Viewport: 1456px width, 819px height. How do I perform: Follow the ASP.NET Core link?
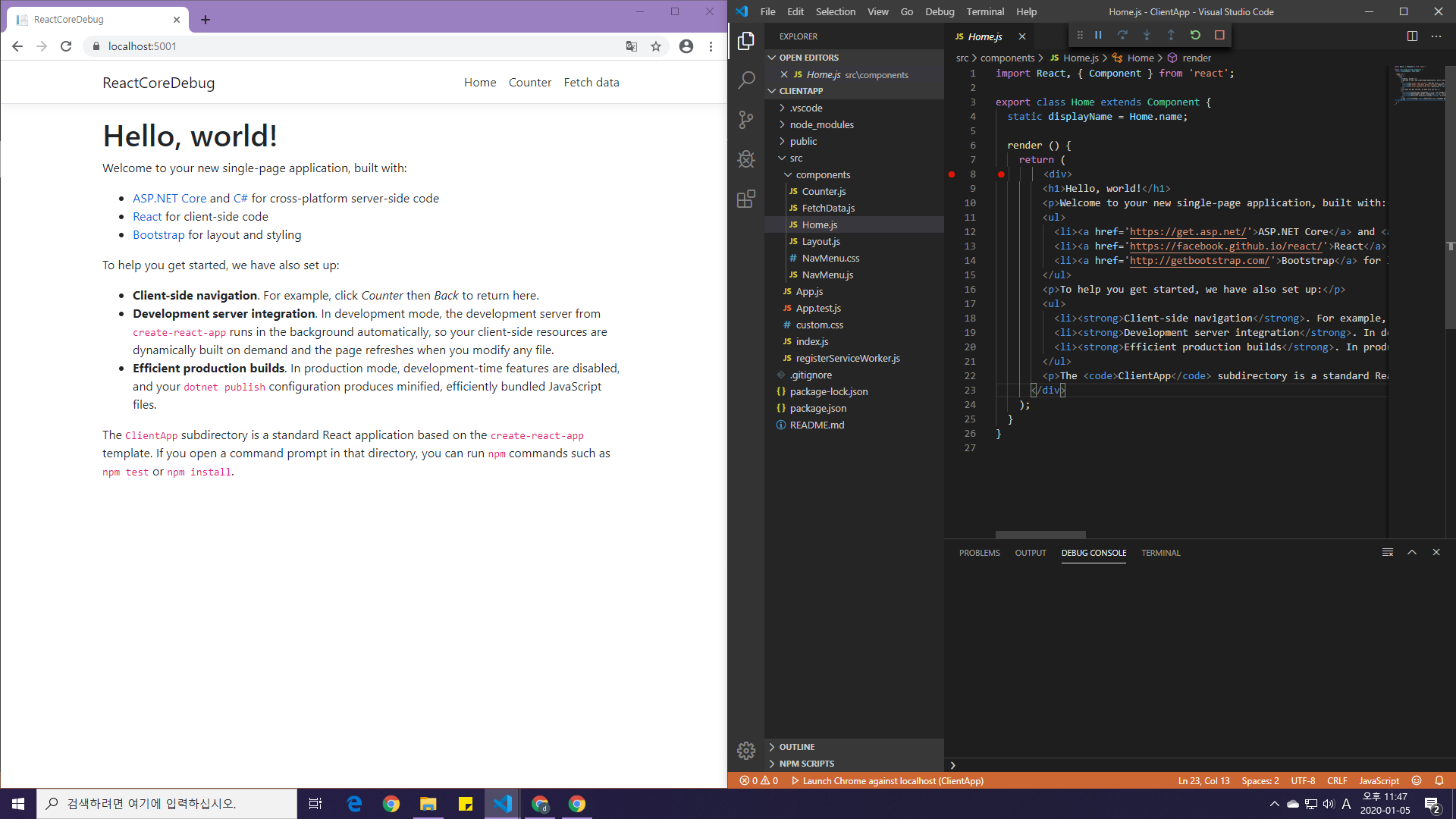(169, 198)
